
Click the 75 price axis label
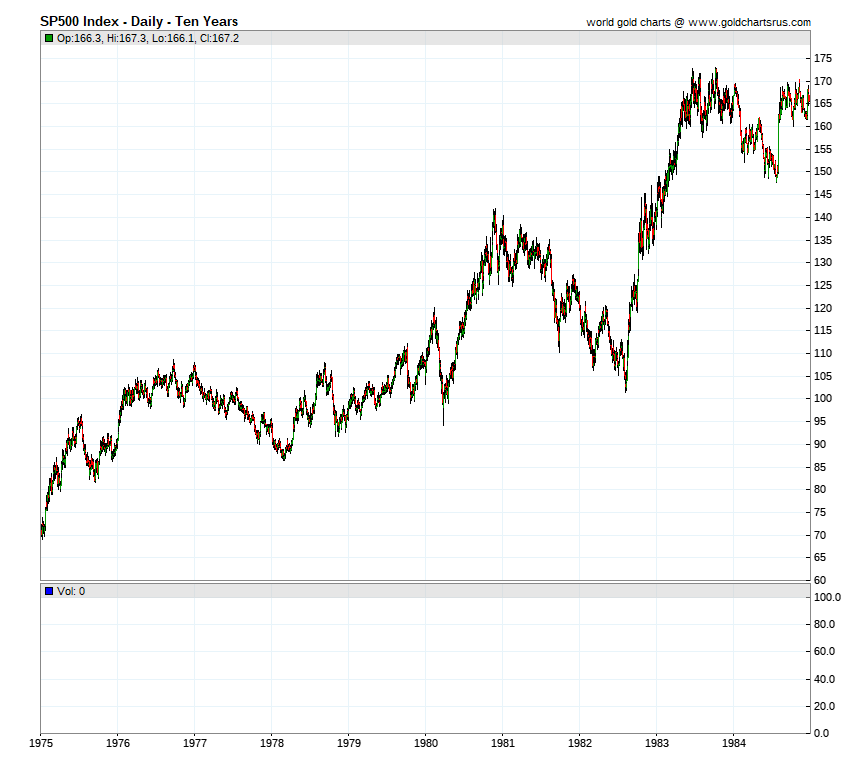pyautogui.click(x=820, y=513)
